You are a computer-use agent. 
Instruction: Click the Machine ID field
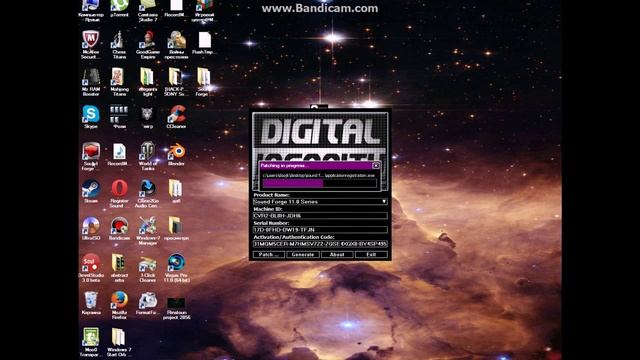[320, 216]
